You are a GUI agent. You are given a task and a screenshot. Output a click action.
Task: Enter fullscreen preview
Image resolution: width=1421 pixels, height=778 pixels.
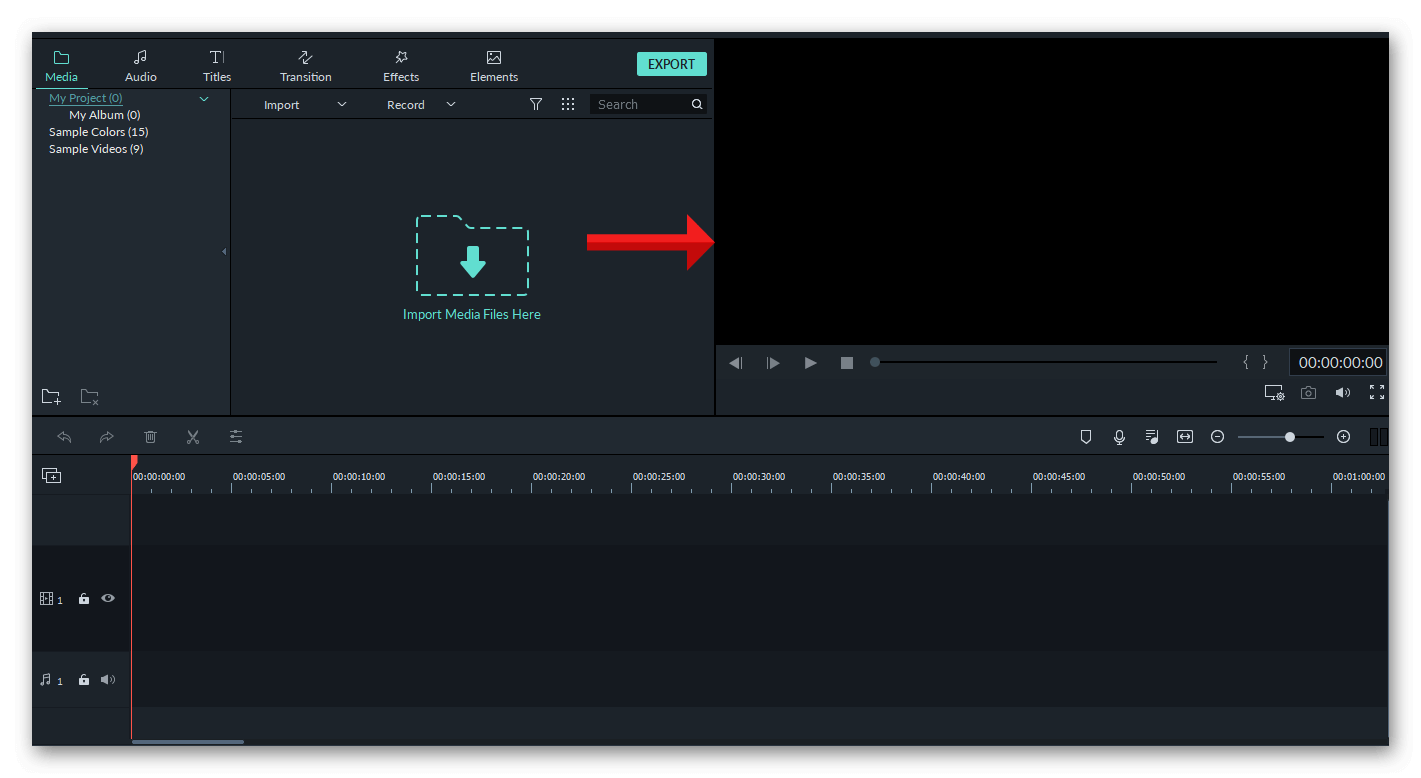point(1377,392)
